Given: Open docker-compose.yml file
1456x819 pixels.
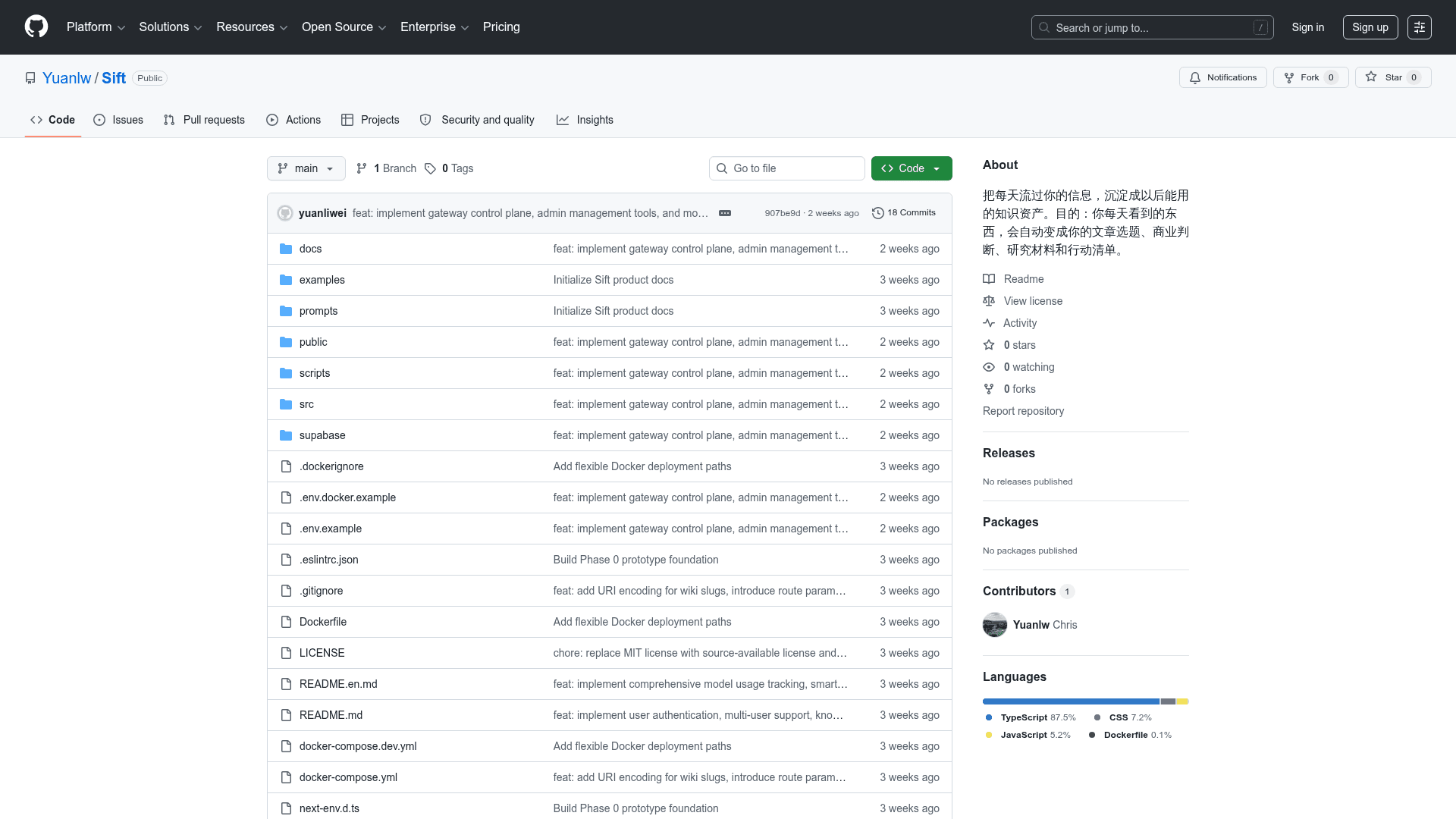Looking at the screenshot, I should (x=348, y=777).
